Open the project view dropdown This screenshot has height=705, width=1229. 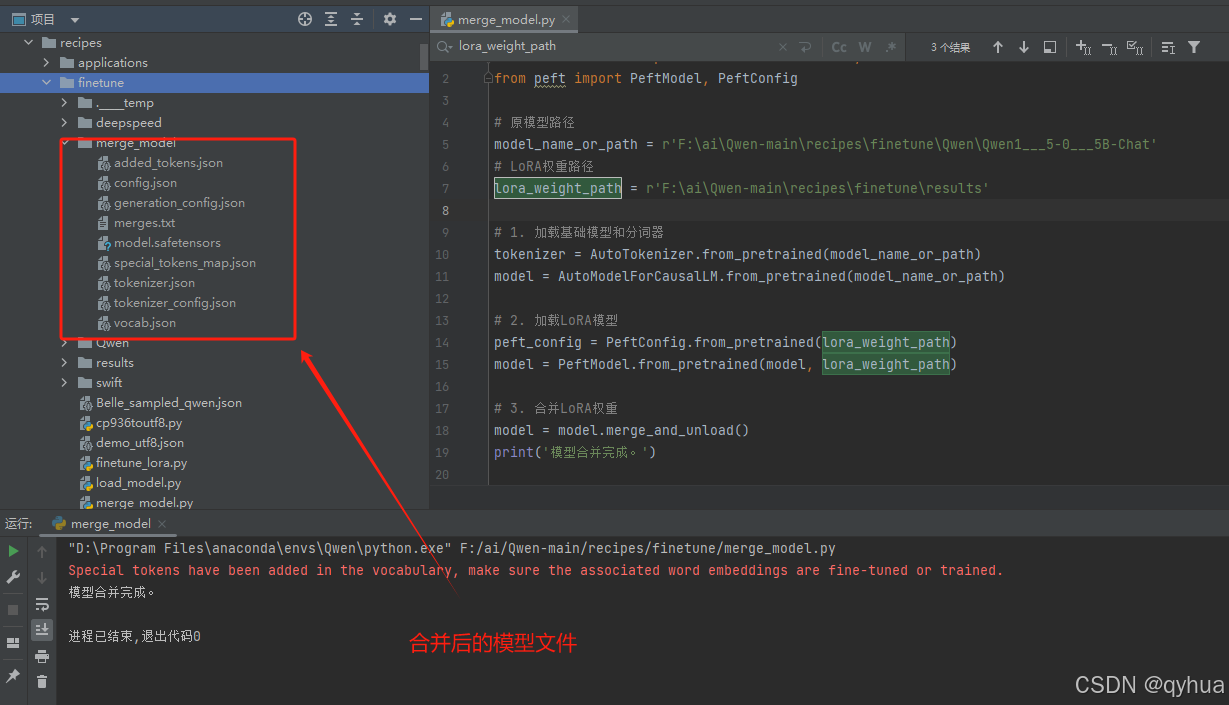point(75,19)
